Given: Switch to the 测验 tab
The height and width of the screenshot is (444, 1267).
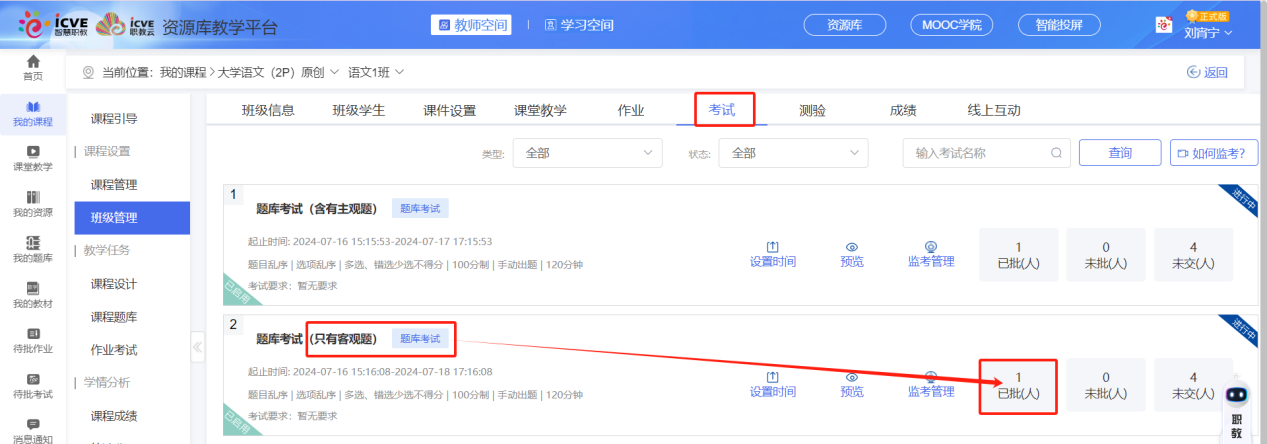Looking at the screenshot, I should 812,110.
